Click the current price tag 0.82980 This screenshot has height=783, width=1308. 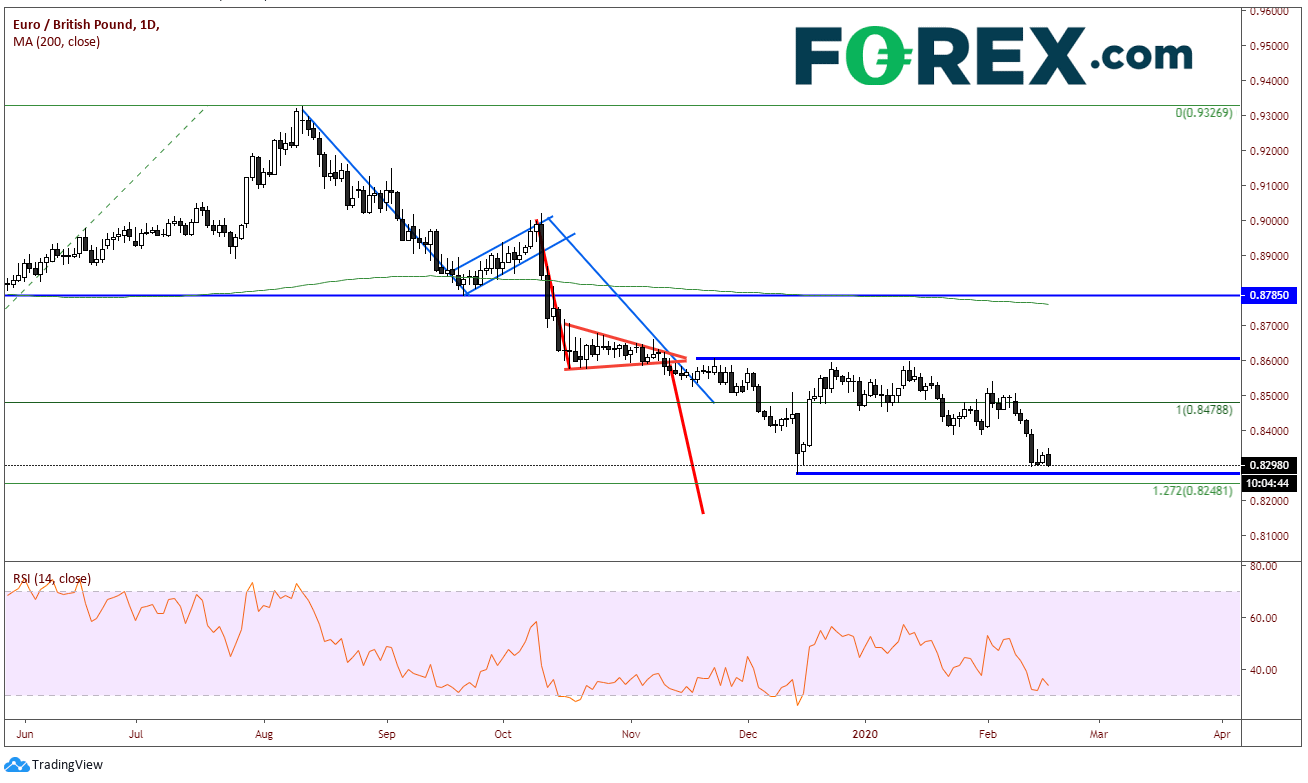[1270, 465]
